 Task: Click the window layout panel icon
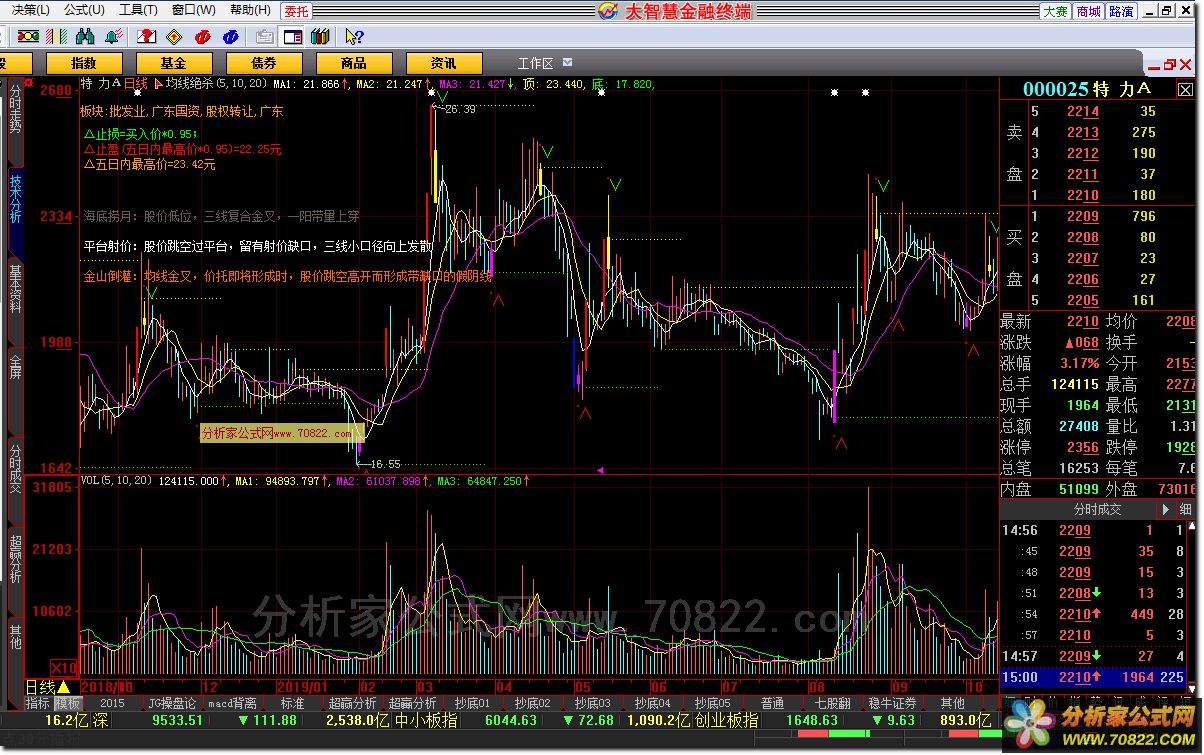(x=293, y=37)
